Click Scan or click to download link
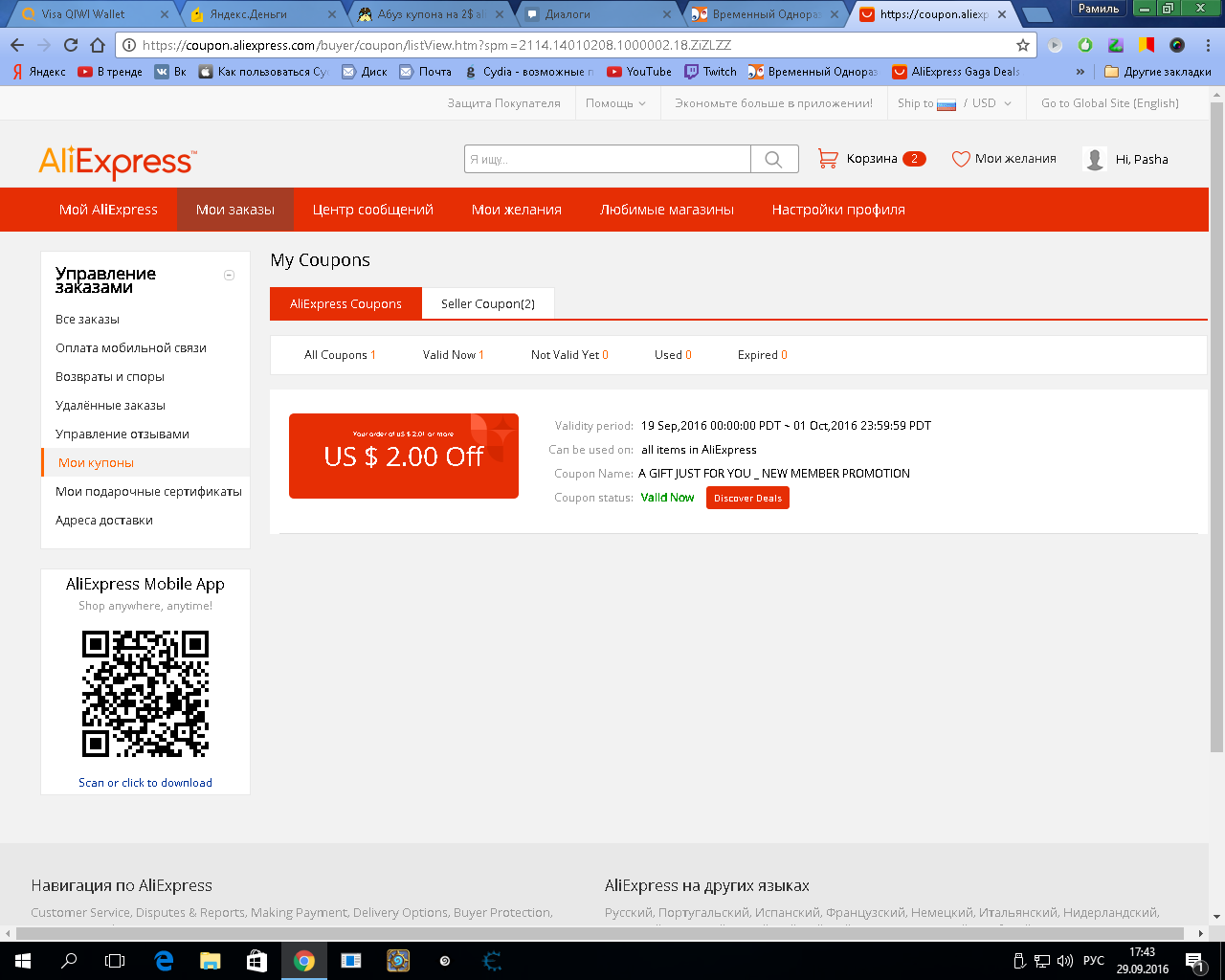This screenshot has height=980, width=1225. pos(145,783)
